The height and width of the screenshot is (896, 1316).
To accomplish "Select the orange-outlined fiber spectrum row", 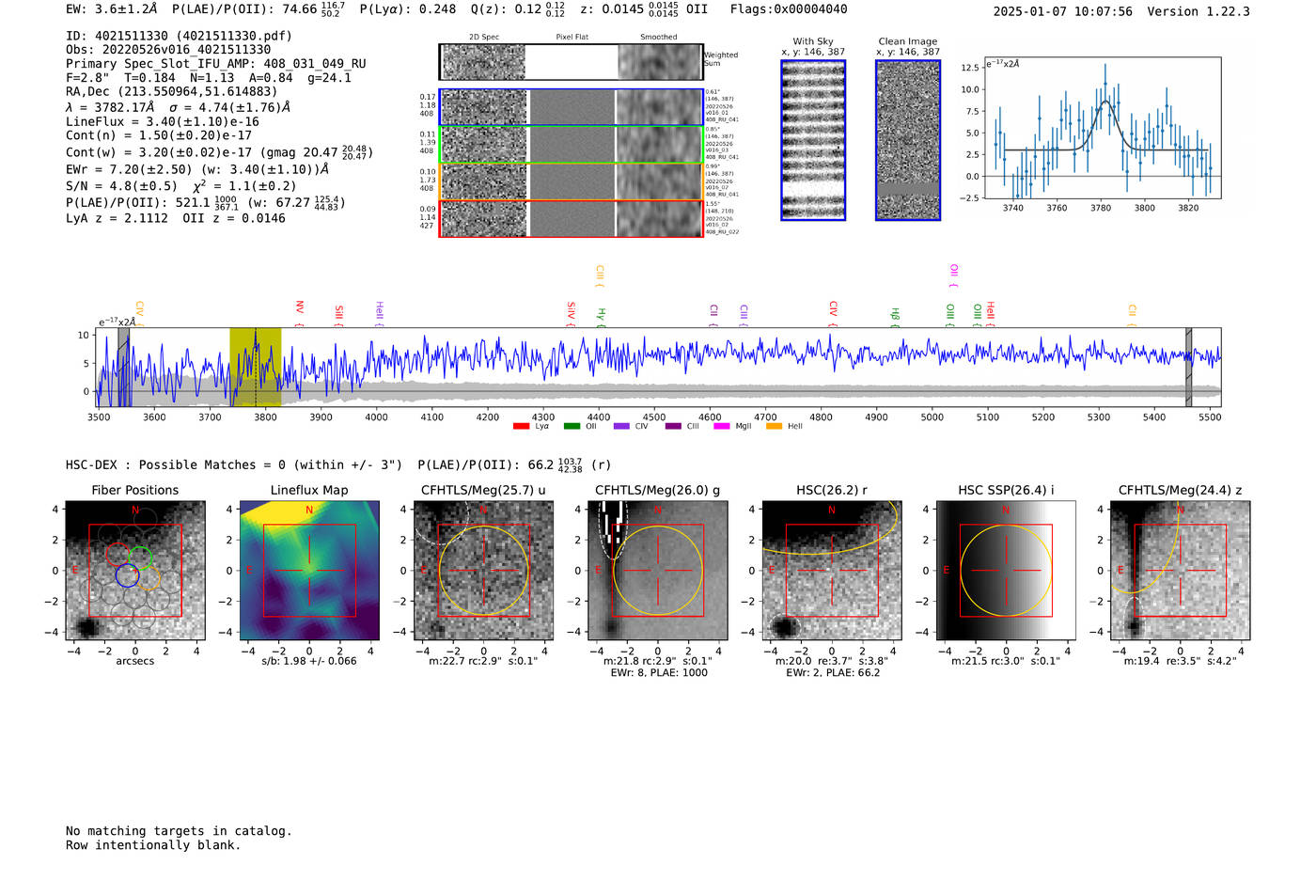I will pyautogui.click(x=571, y=181).
